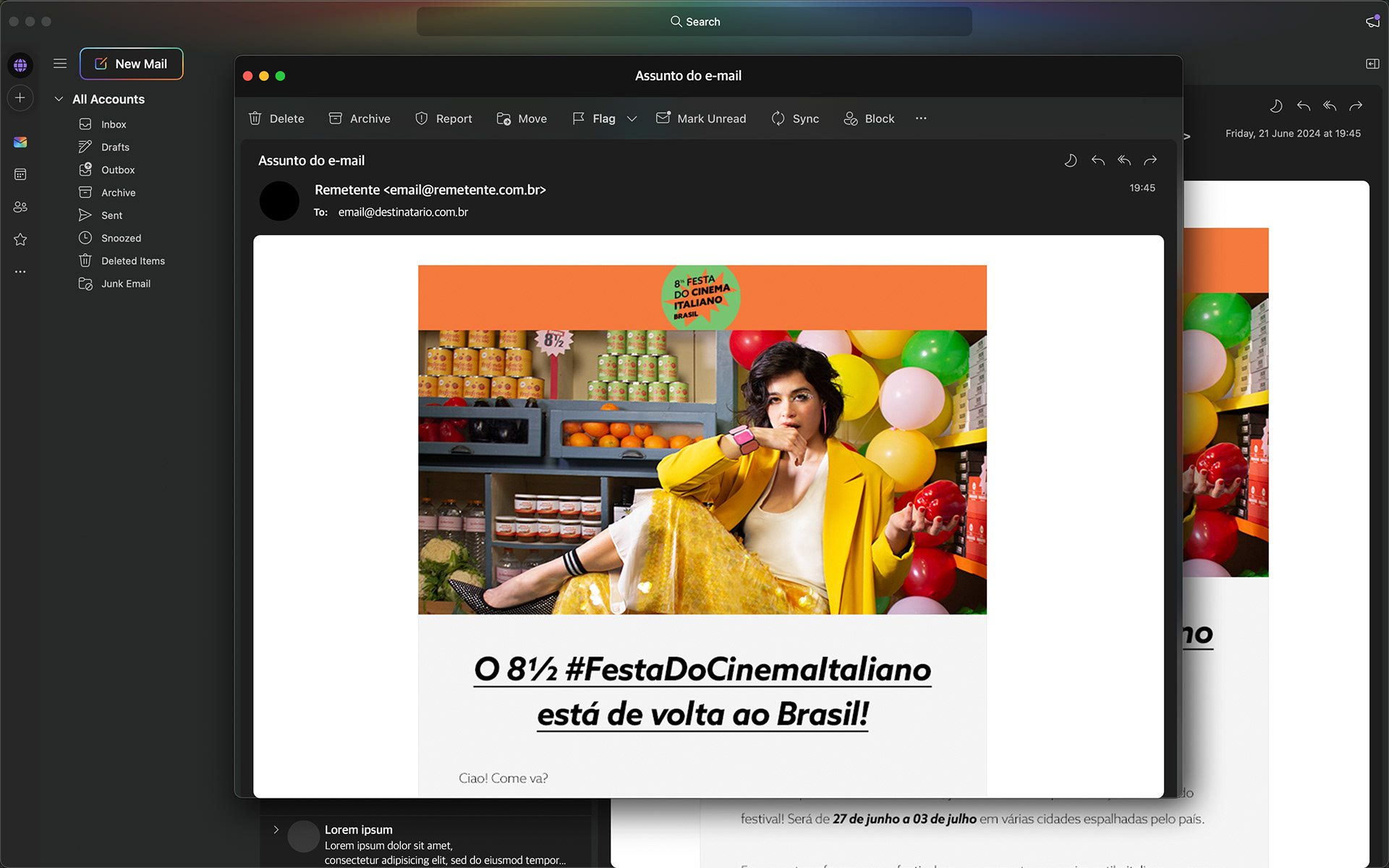Viewport: 1389px width, 868px height.
Task: Open the toolbar overflow ellipsis menu
Action: 921,119
